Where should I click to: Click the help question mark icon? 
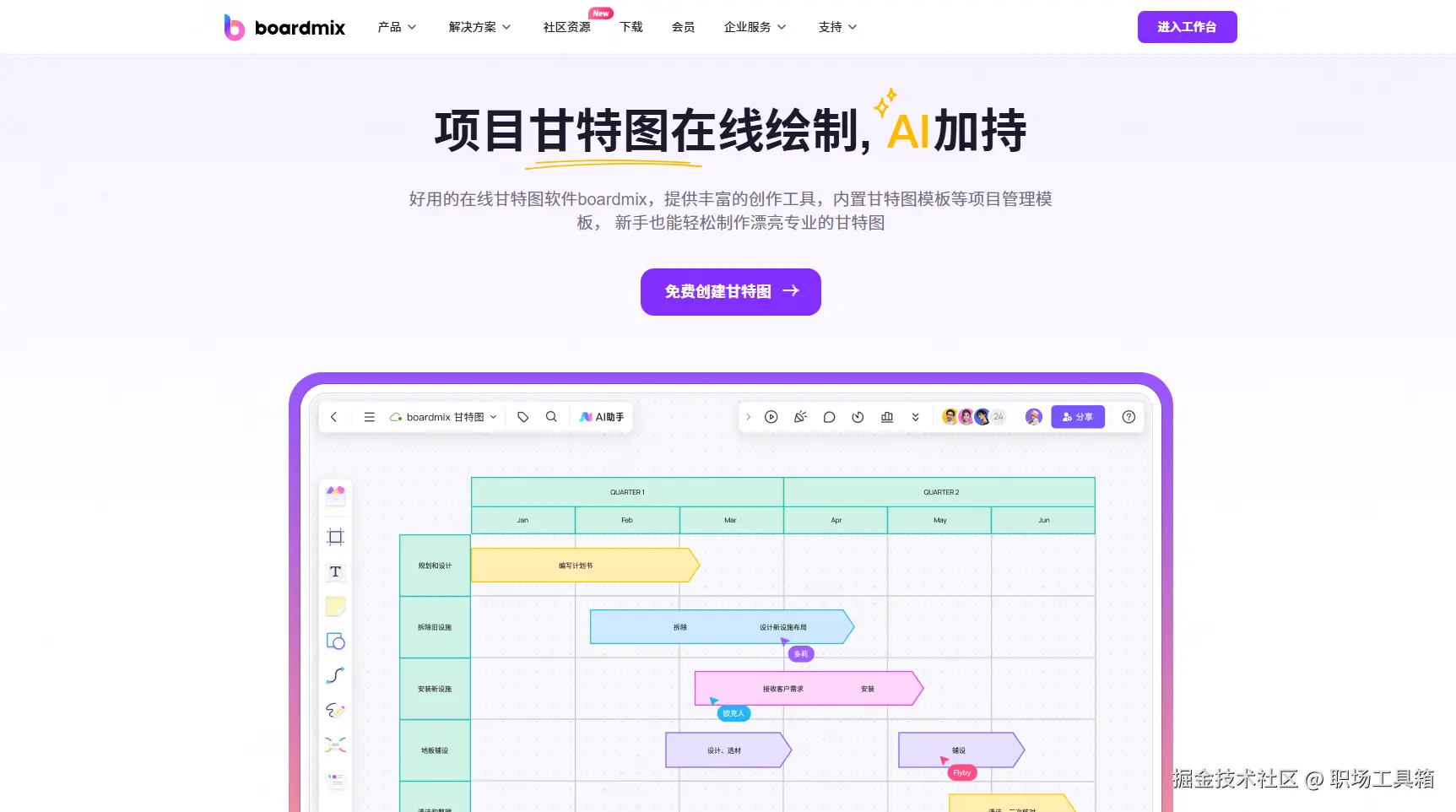1129,417
